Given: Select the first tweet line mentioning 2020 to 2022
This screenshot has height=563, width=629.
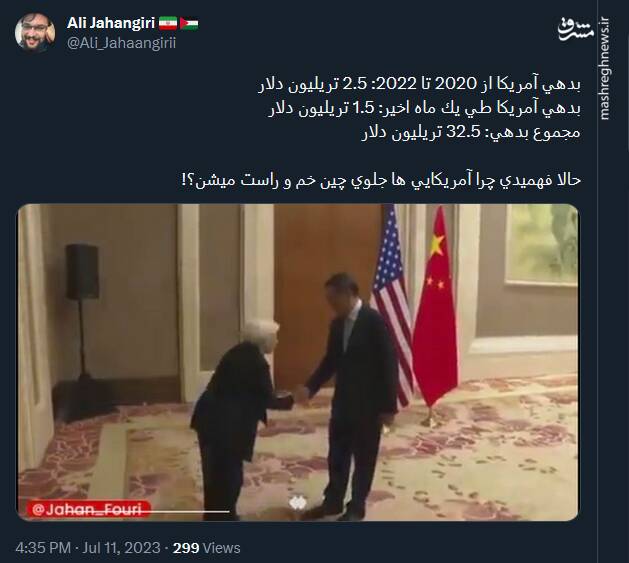Looking at the screenshot, I should (419, 85).
